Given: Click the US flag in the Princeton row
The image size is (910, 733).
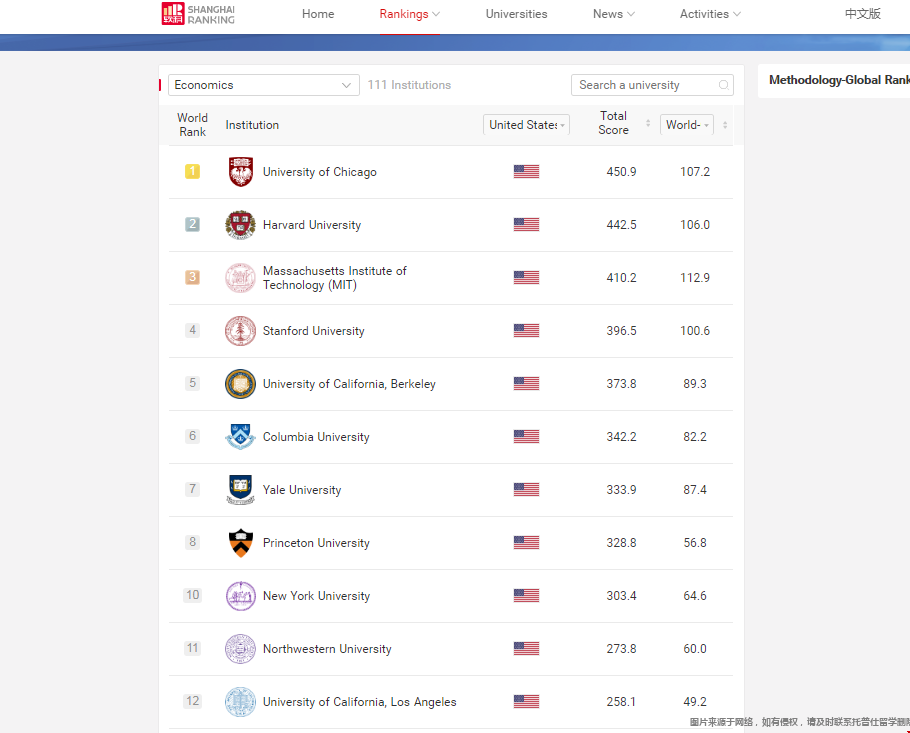Looking at the screenshot, I should (526, 543).
